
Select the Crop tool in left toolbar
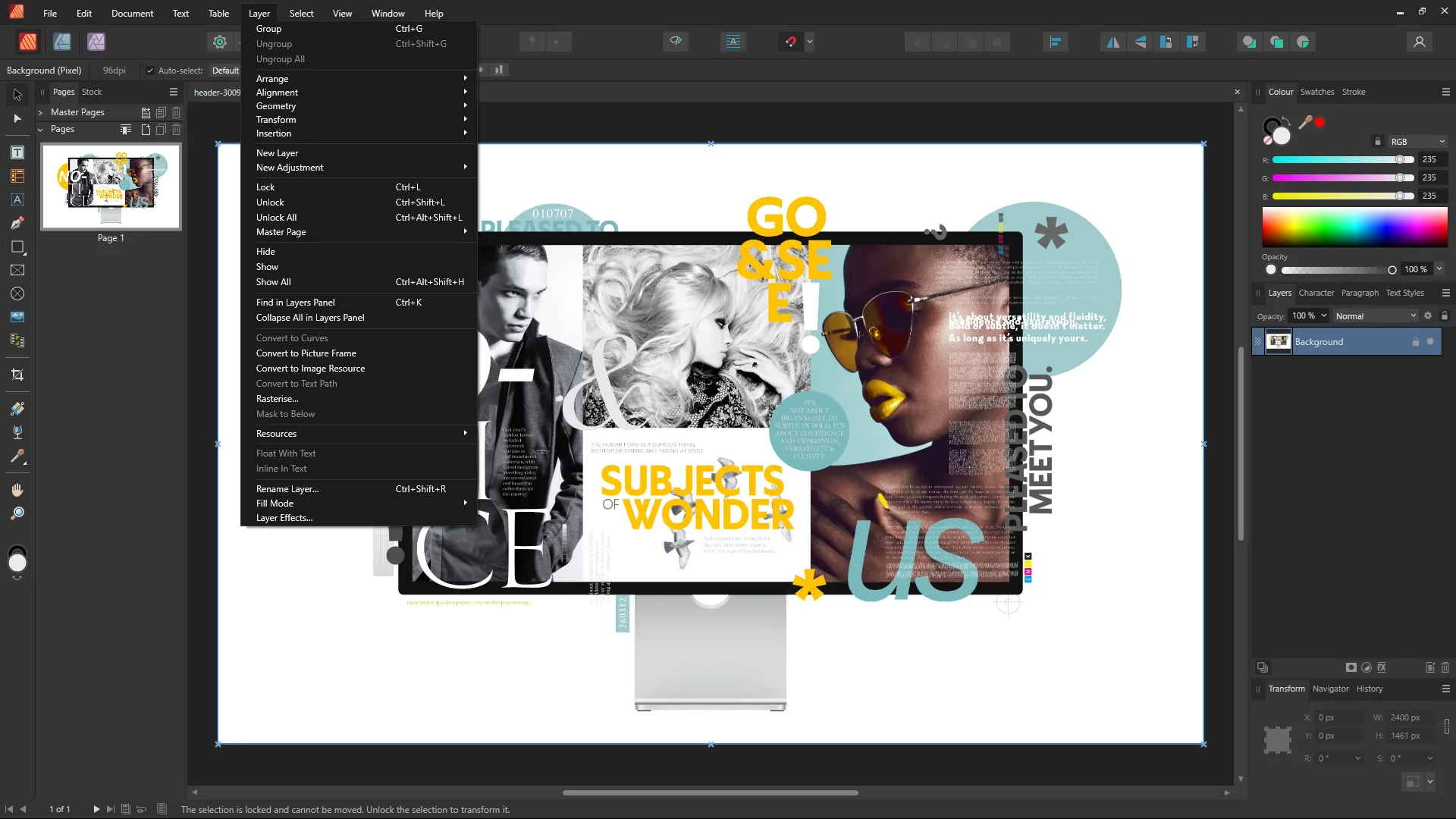(17, 375)
